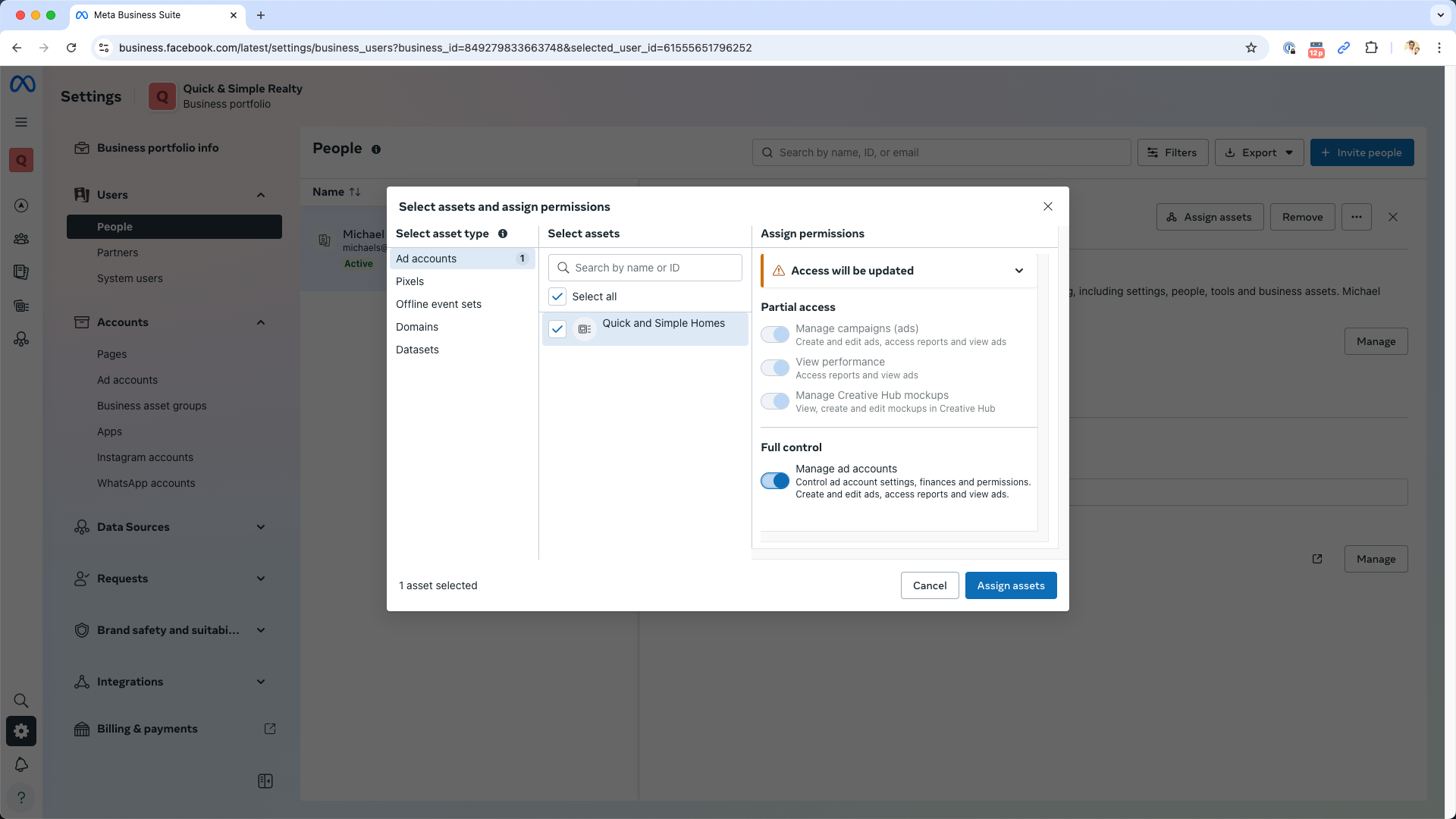Open the hamburger menu in left rail
The image size is (1456, 819).
coord(21,122)
